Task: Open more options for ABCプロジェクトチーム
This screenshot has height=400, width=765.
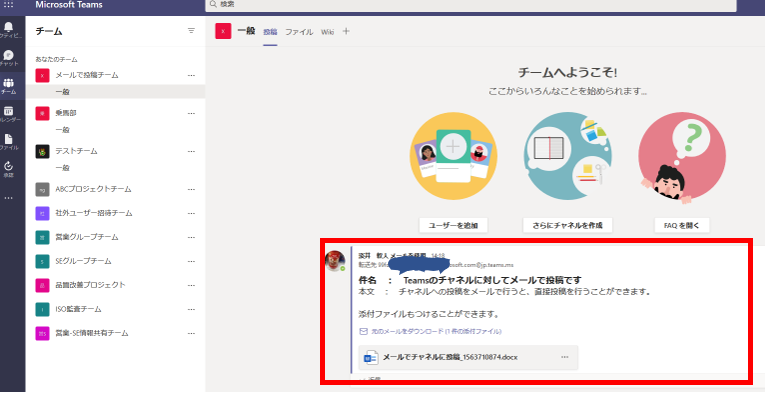Action: coord(191,189)
